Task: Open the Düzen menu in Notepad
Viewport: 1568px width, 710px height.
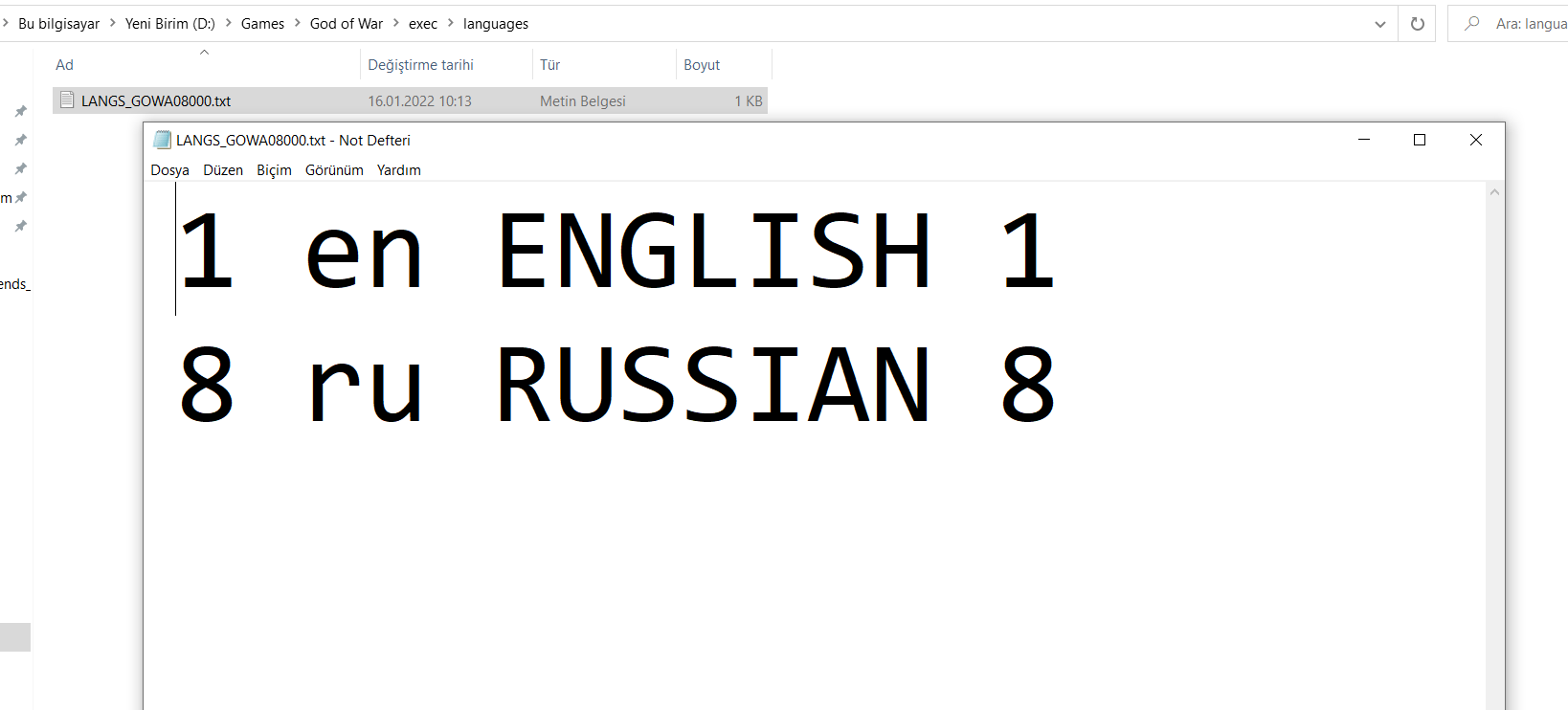Action: (x=223, y=170)
